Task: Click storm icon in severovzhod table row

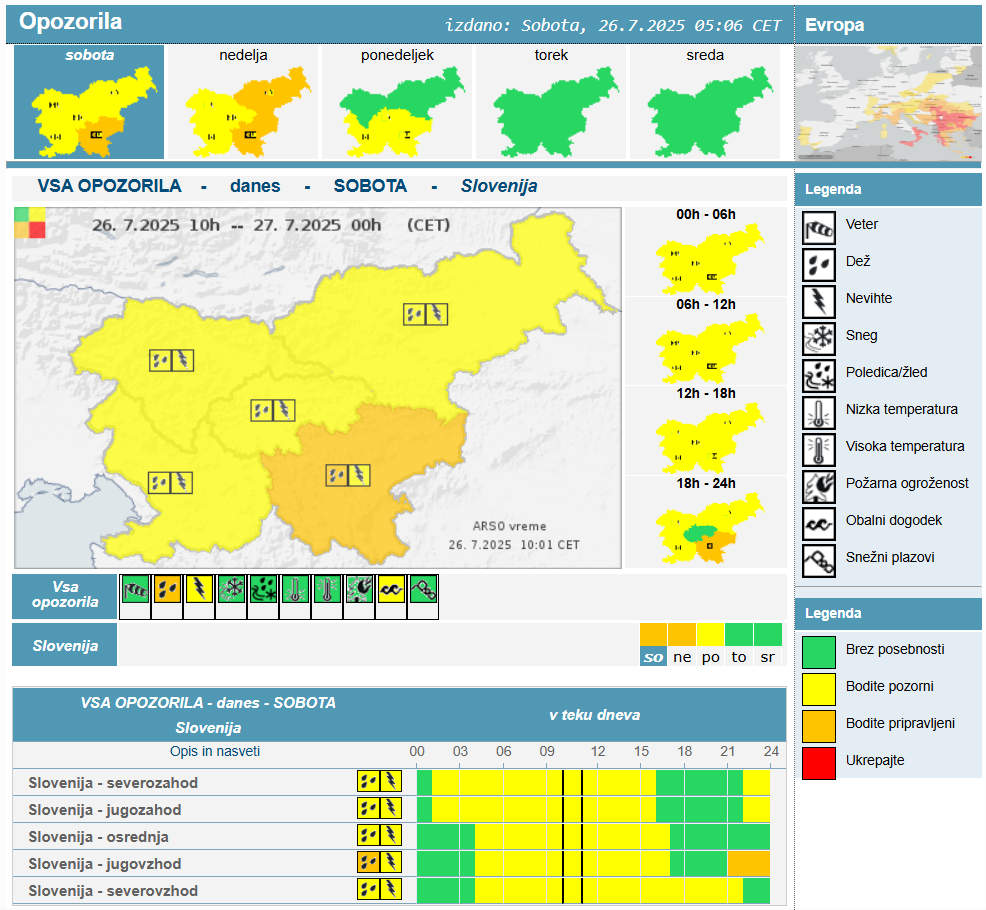Action: tap(391, 889)
